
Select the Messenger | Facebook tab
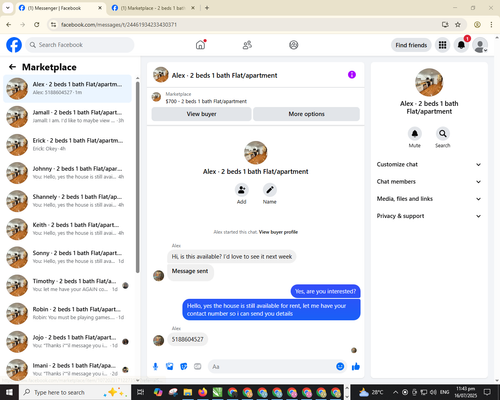pos(60,8)
